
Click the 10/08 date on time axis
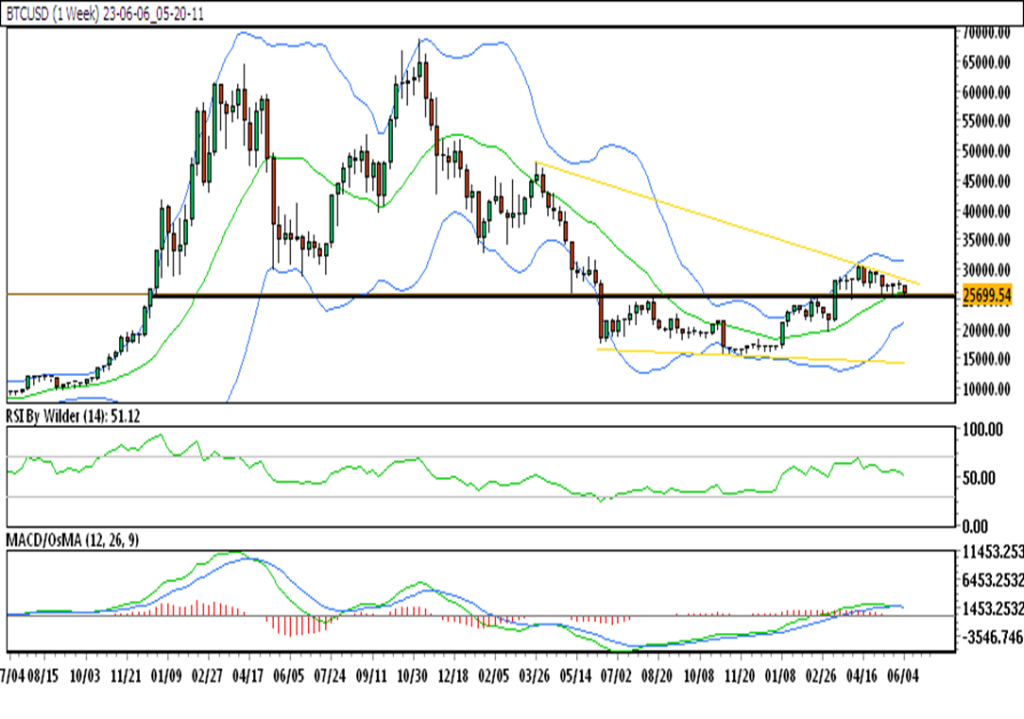[x=699, y=676]
